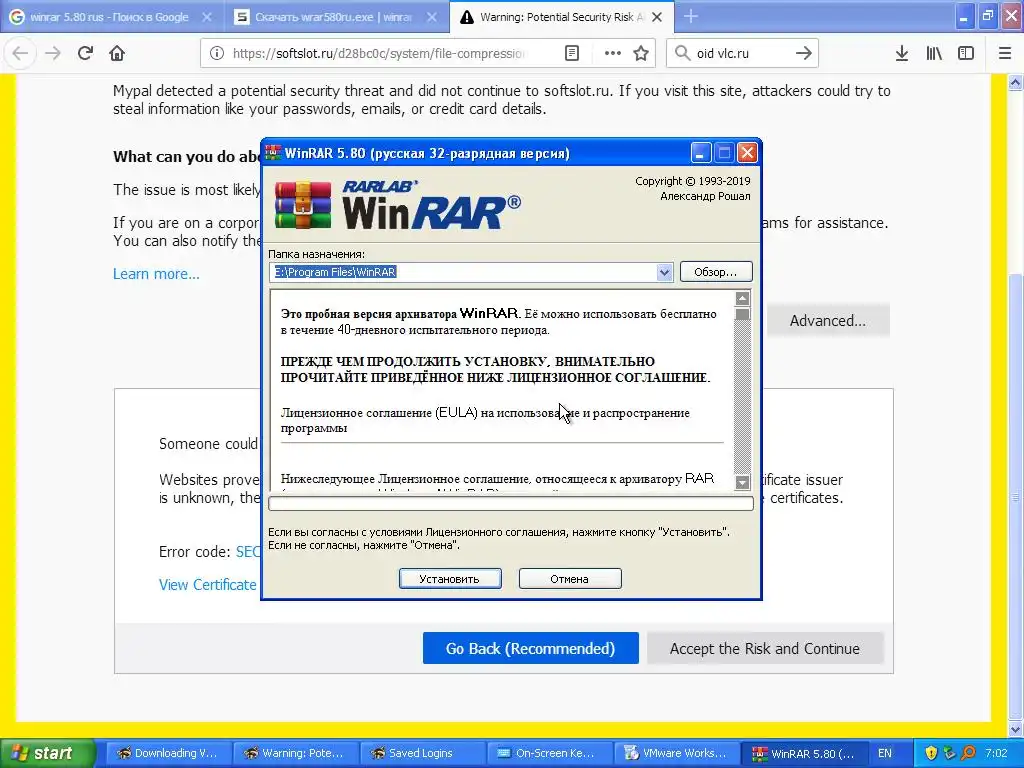This screenshot has width=1024, height=768.
Task: Click the taskbar clock showing 7:02
Action: [x=997, y=753]
